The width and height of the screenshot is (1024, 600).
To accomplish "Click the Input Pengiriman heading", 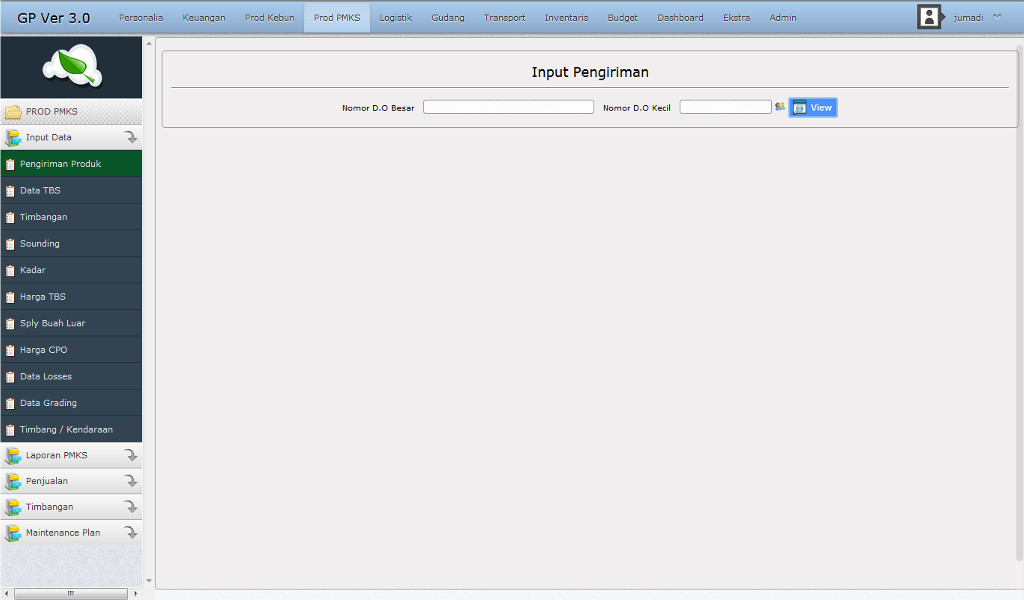I will coord(590,72).
